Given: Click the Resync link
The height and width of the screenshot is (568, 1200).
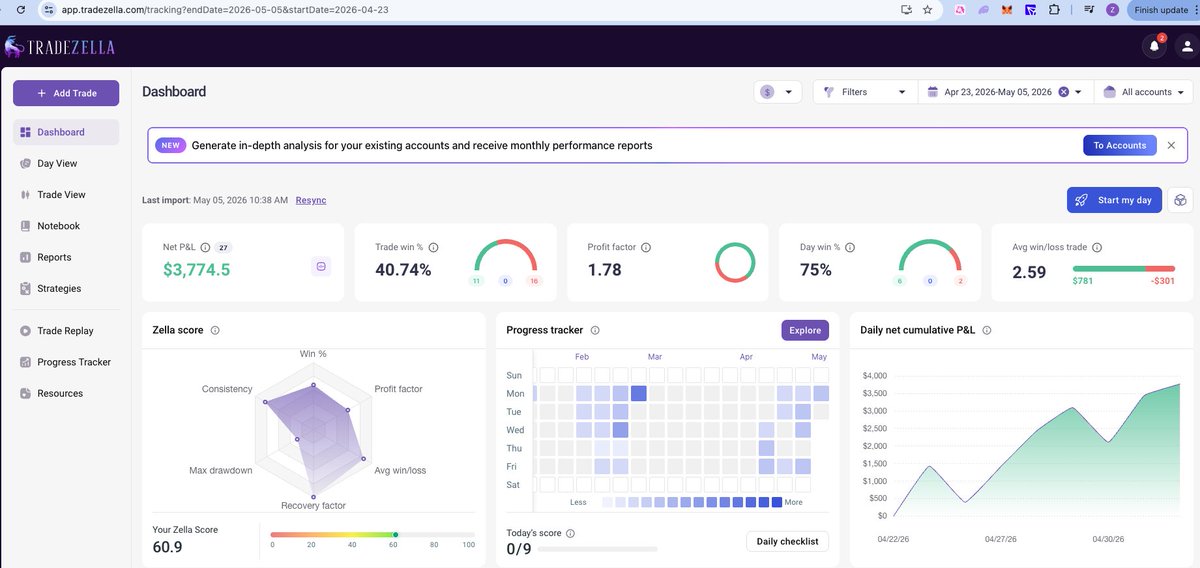Looking at the screenshot, I should click(x=311, y=200).
